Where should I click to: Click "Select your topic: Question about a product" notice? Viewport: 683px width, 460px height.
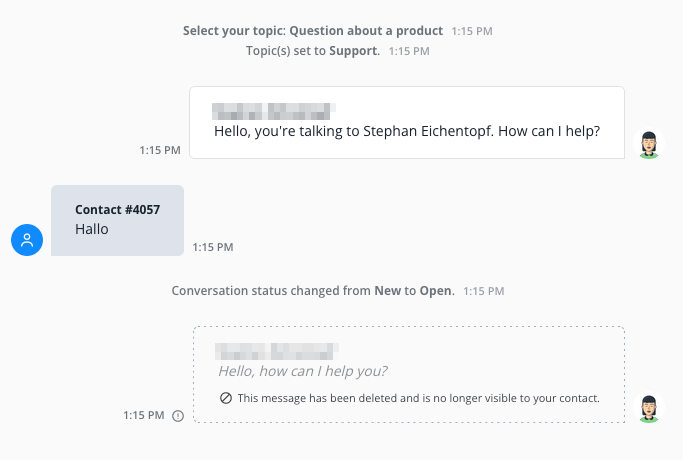click(312, 31)
